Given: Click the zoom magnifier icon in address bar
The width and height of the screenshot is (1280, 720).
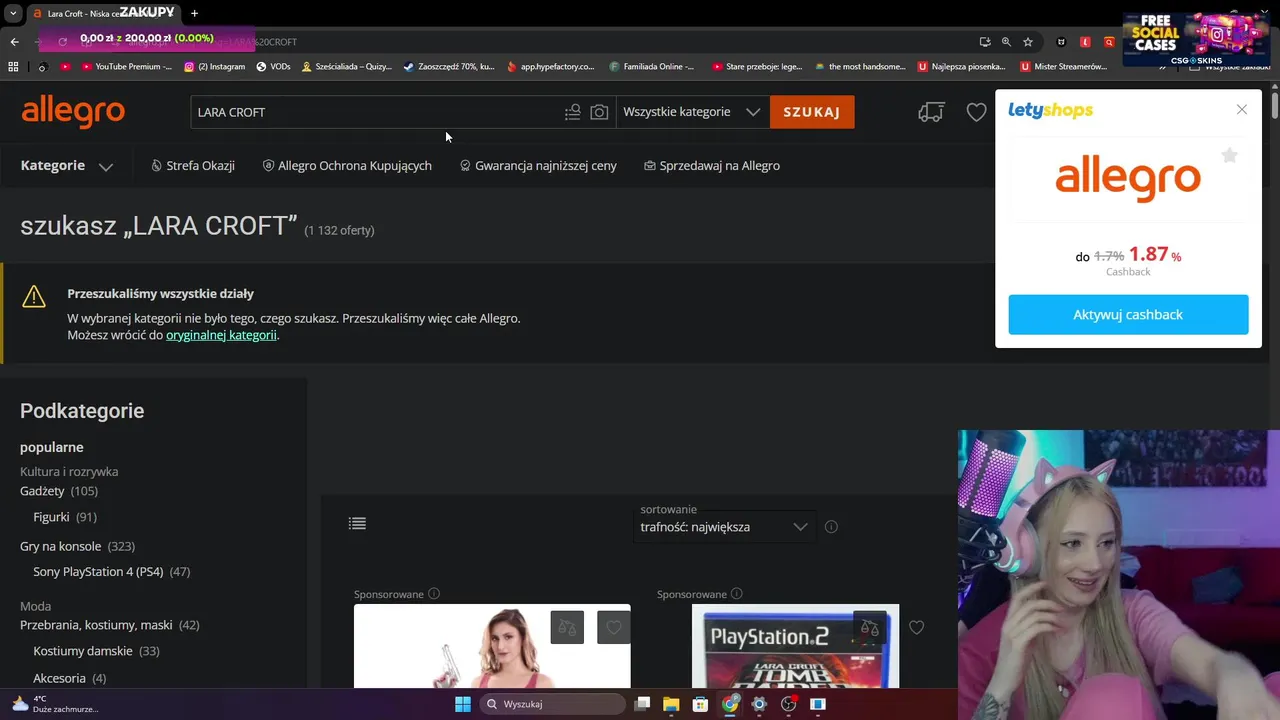Looking at the screenshot, I should (1006, 41).
